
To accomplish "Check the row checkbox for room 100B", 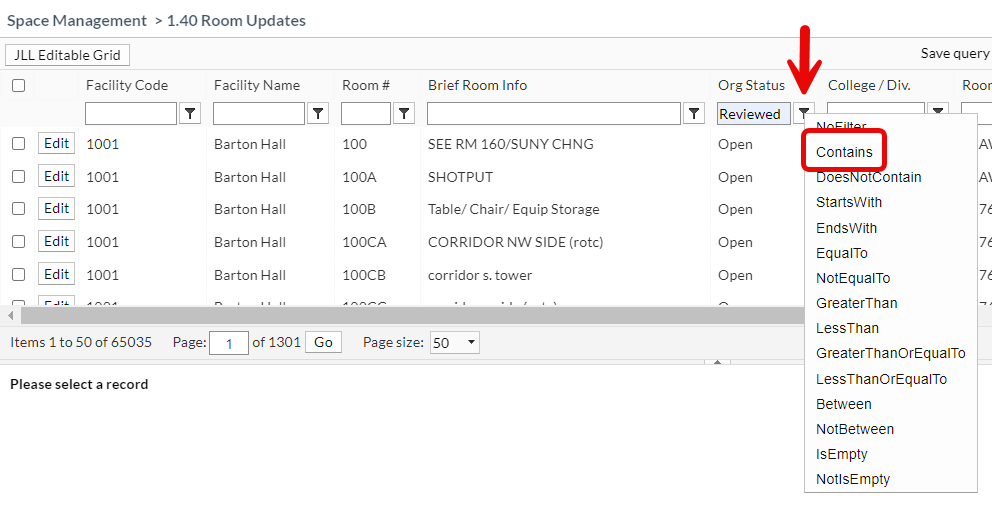I will pyautogui.click(x=18, y=209).
